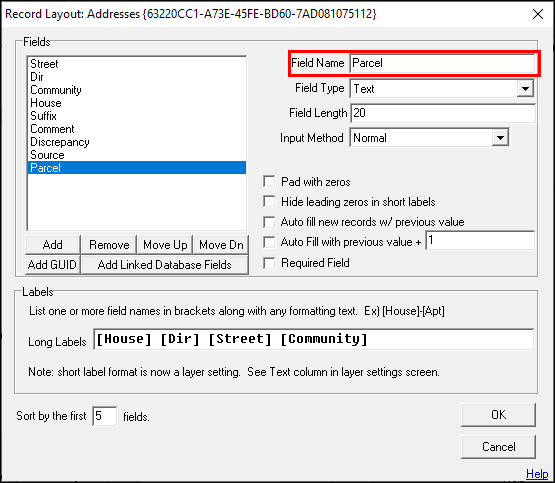
Task: Confirm changes with the OK button
Action: coord(498,415)
